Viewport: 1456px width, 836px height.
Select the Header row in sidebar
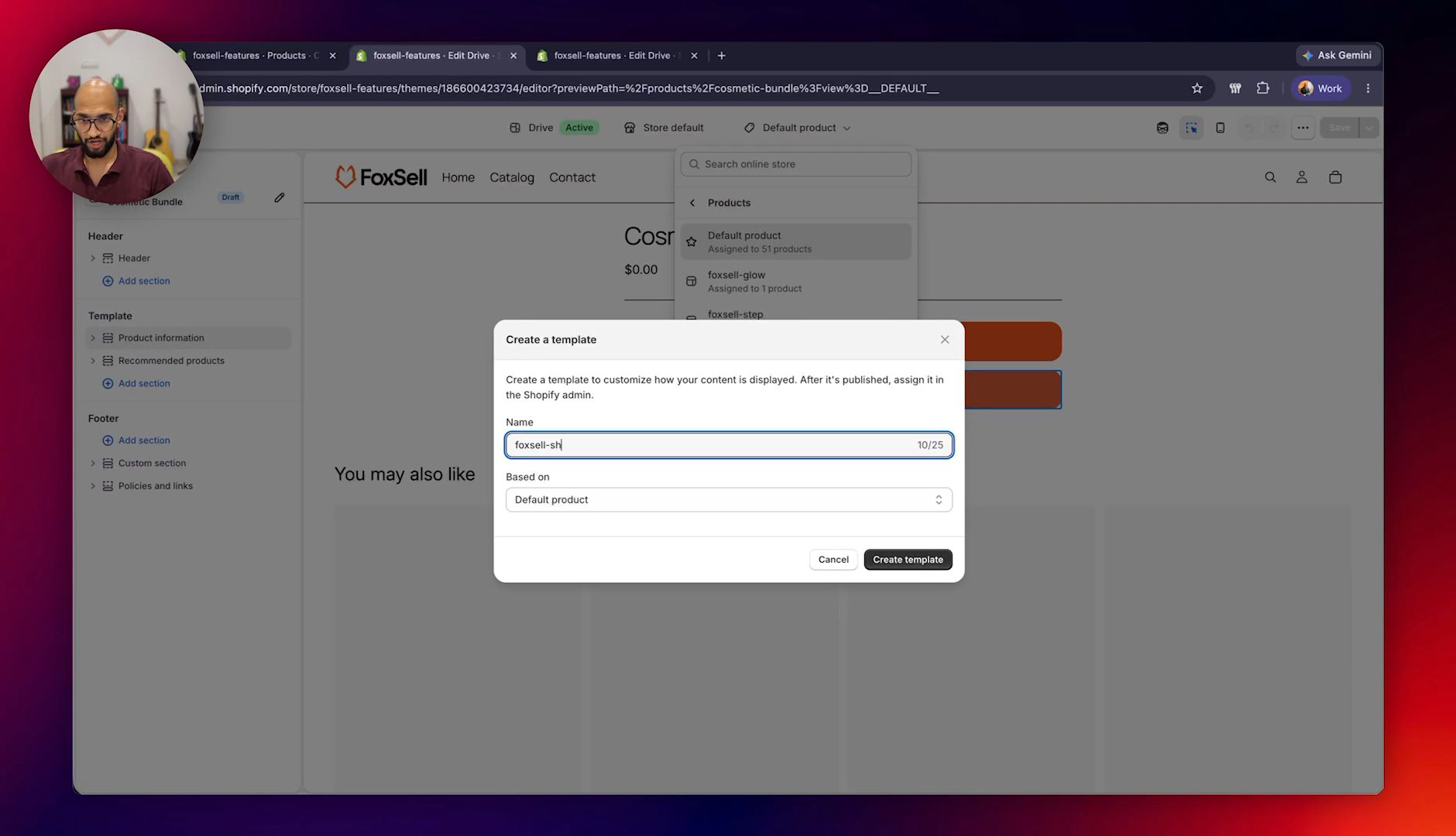(188, 259)
